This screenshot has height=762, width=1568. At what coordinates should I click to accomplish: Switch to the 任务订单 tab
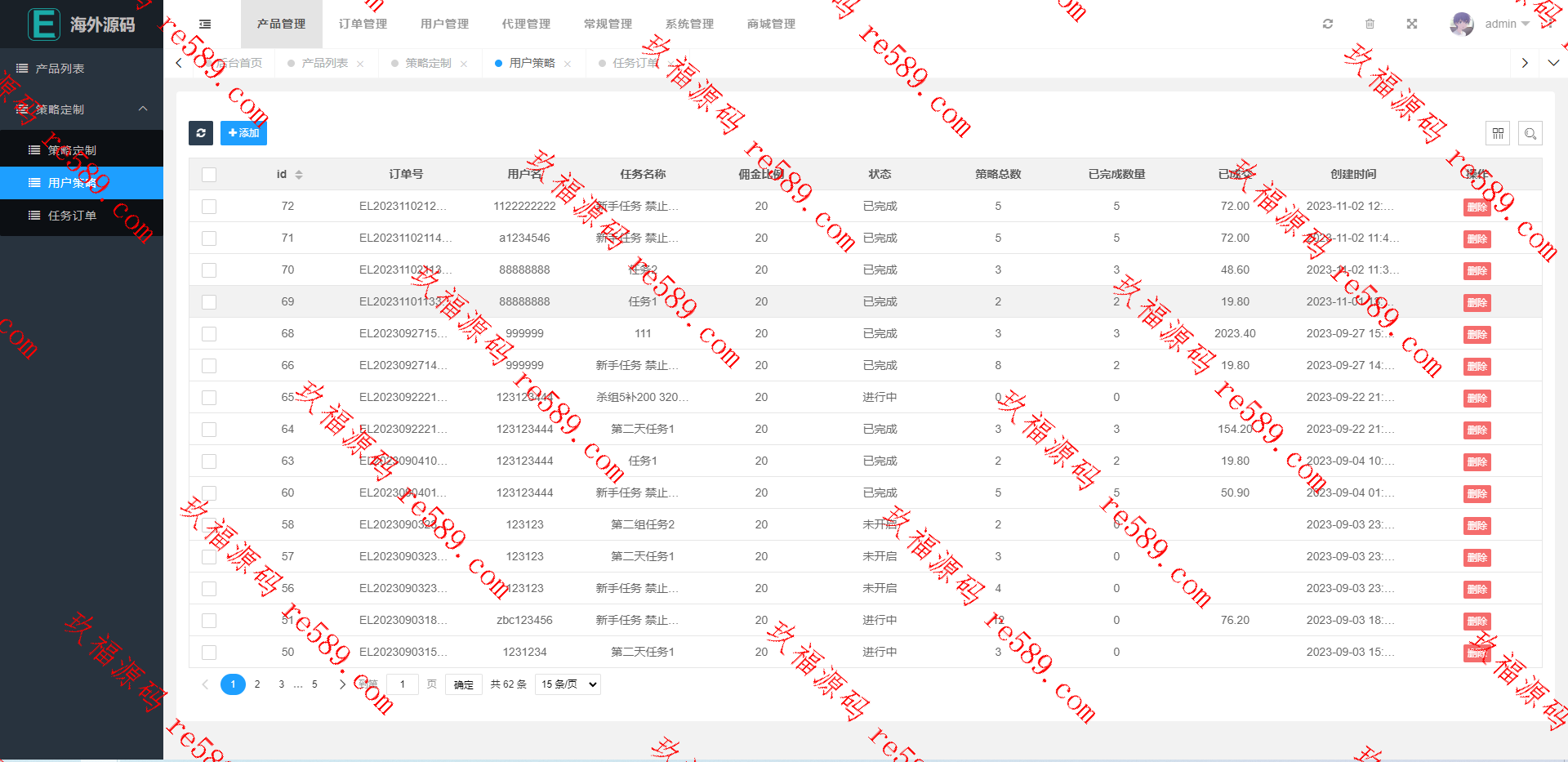pos(635,63)
